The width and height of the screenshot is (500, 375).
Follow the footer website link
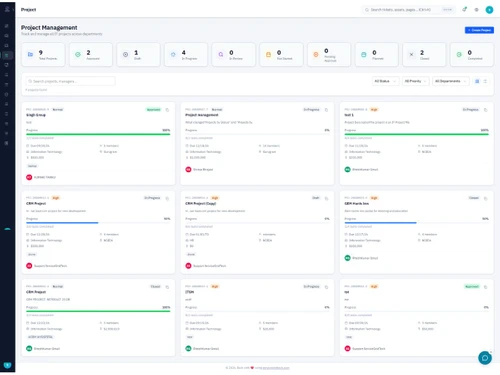click(276, 368)
